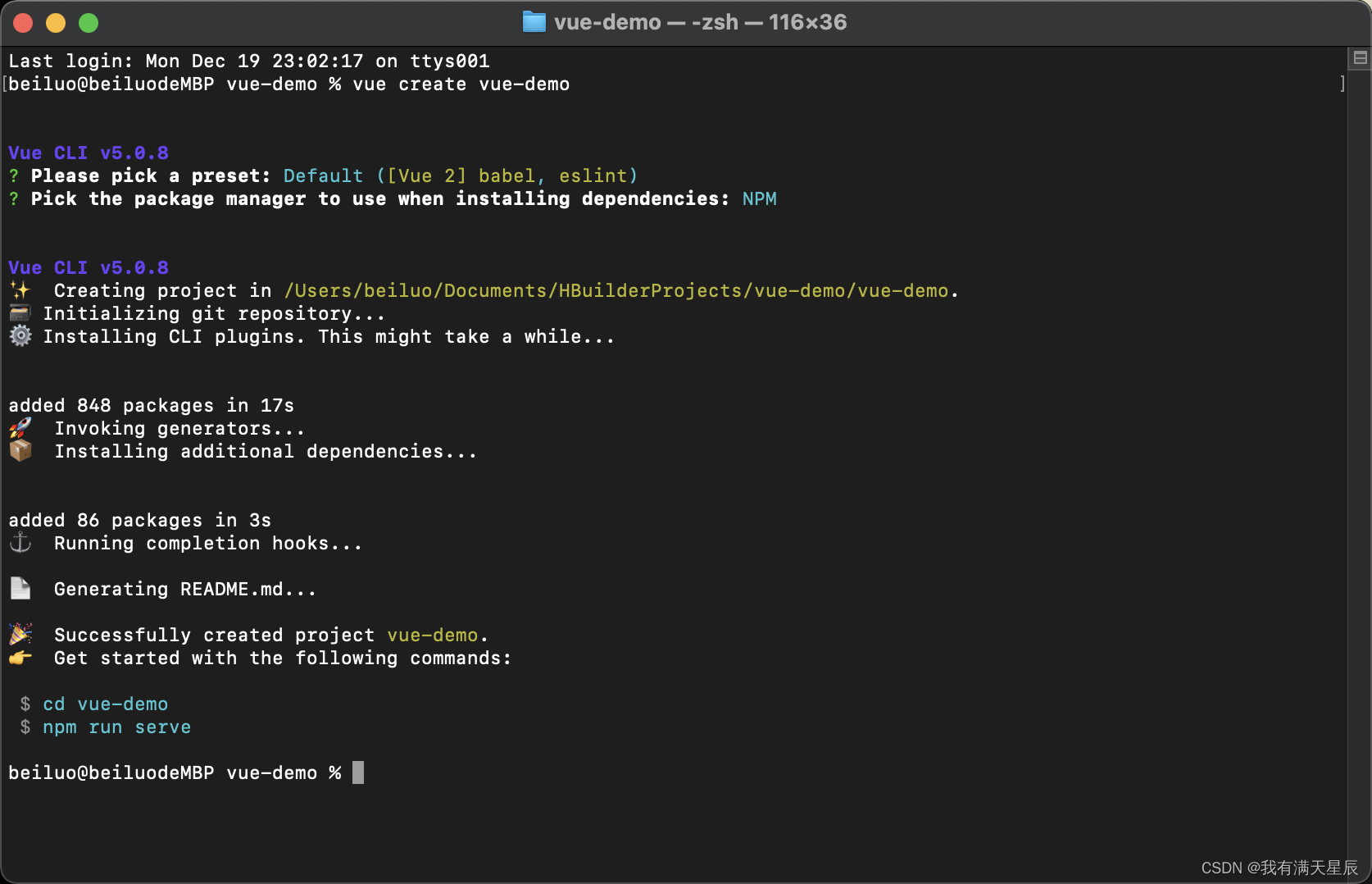1372x884 pixels.
Task: Click the document emoji before Generating README.md
Action: coord(20,589)
